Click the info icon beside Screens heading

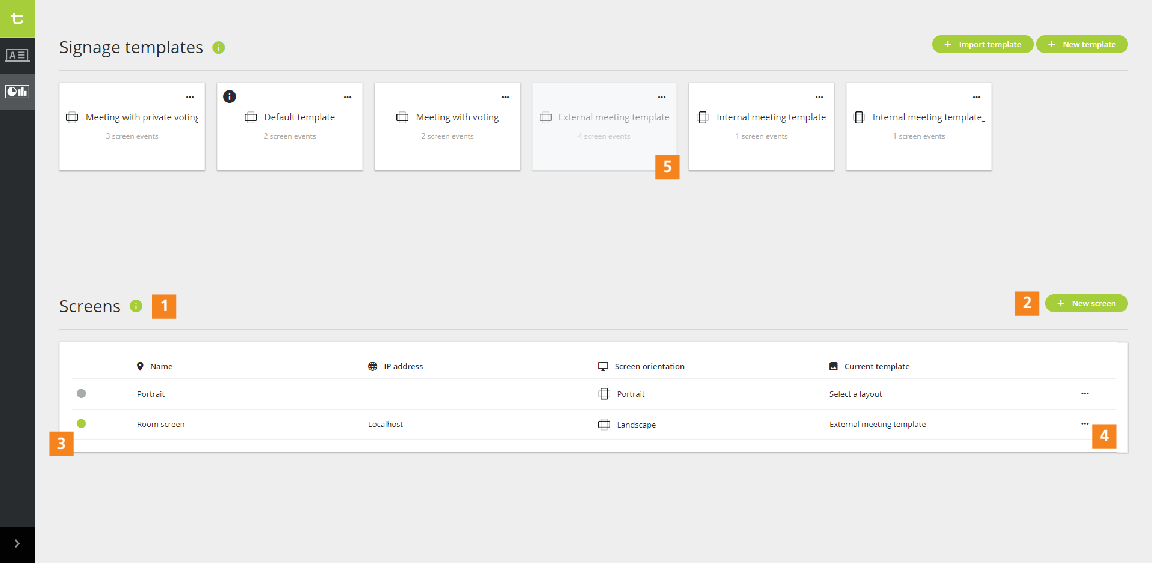click(136, 306)
